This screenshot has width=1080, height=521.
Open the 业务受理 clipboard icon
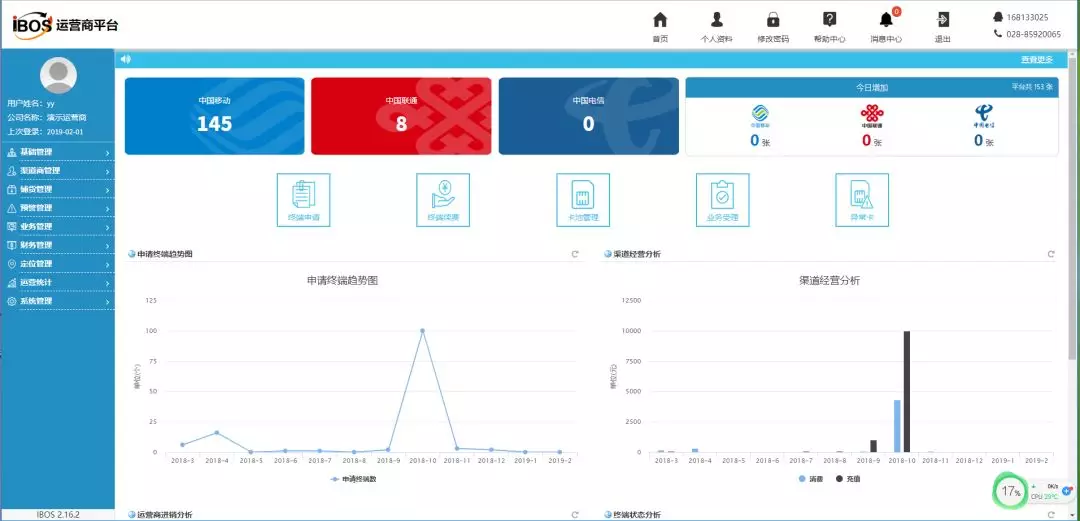pos(723,200)
